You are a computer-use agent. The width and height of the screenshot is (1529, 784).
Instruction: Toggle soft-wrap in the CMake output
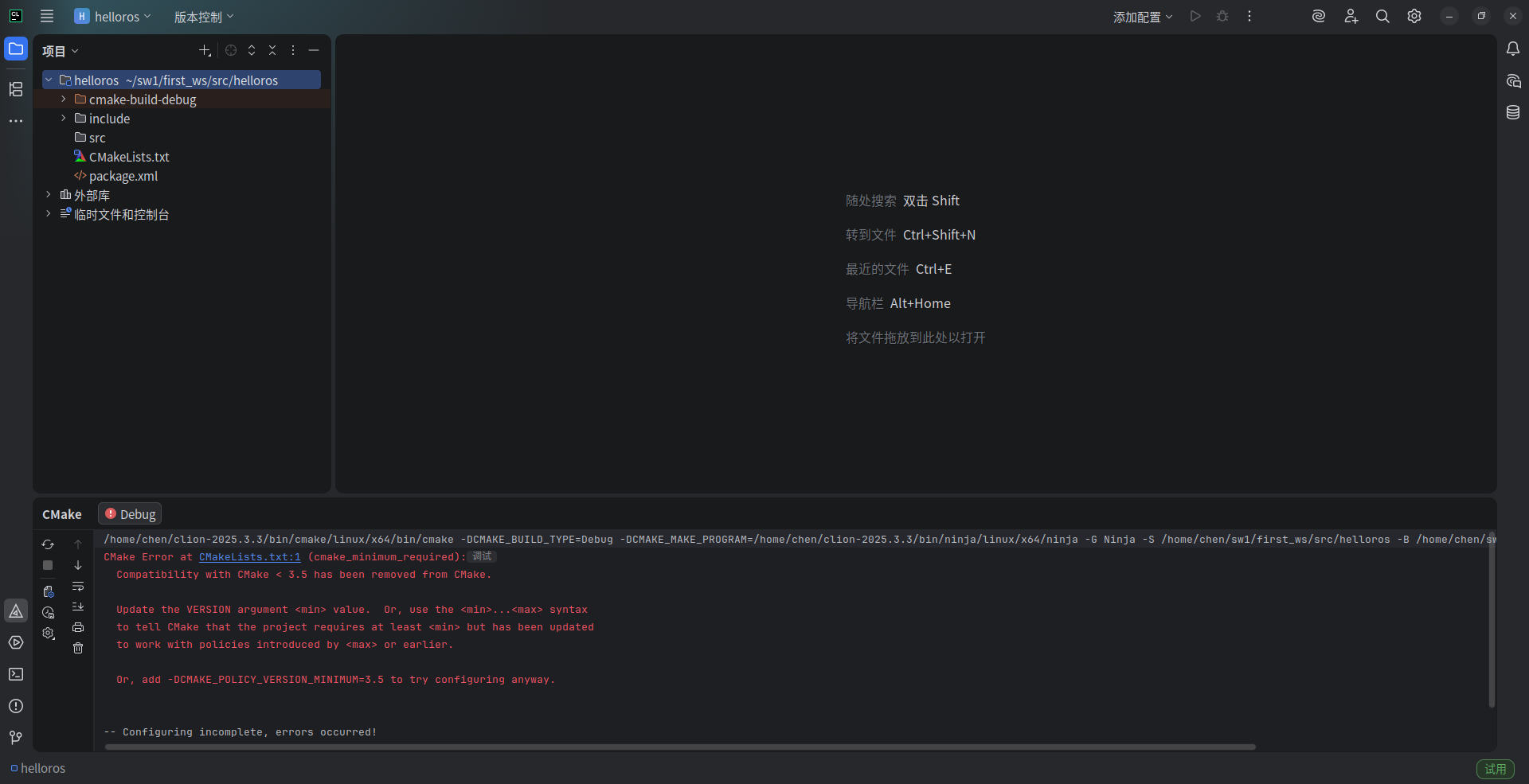78,586
